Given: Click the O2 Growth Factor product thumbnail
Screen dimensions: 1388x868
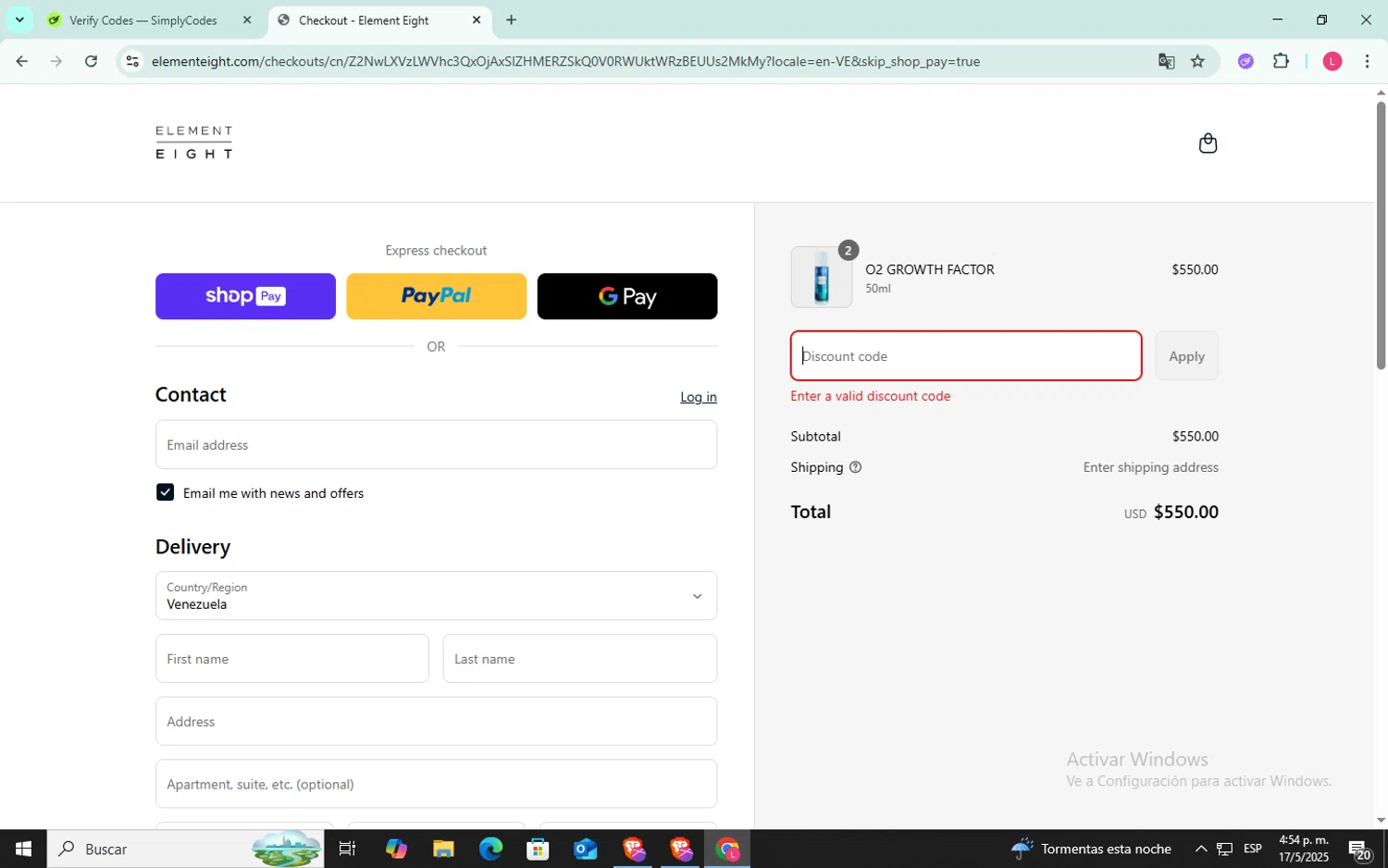Looking at the screenshot, I should [x=822, y=277].
